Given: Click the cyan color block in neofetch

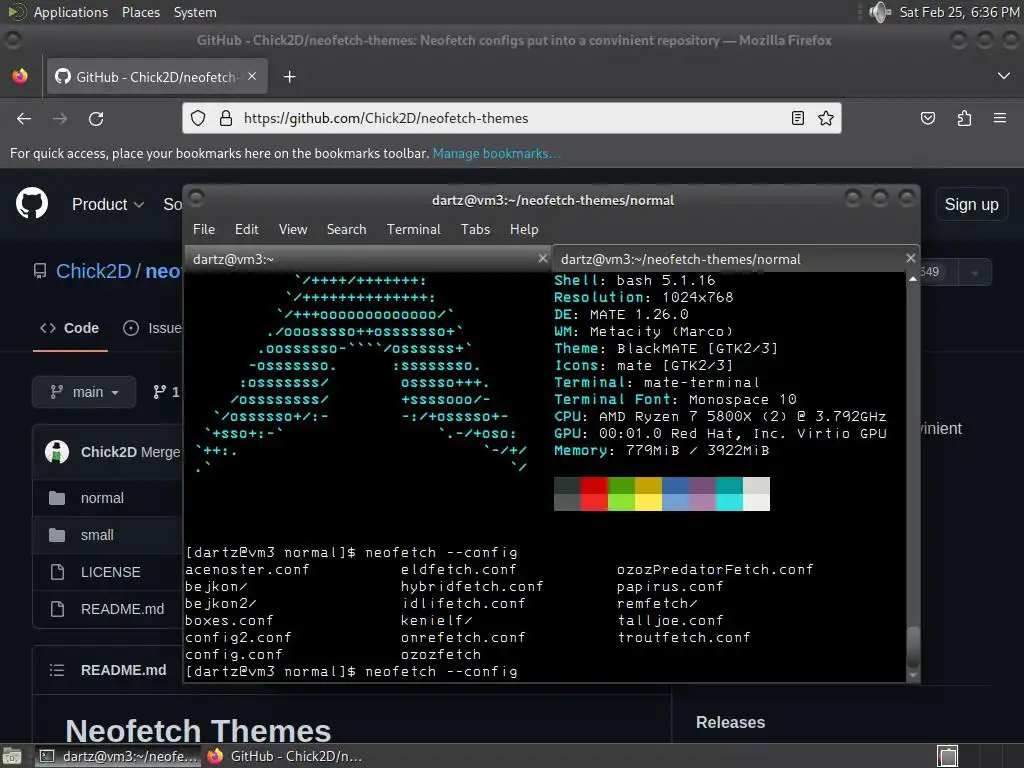Looking at the screenshot, I should (x=729, y=494).
